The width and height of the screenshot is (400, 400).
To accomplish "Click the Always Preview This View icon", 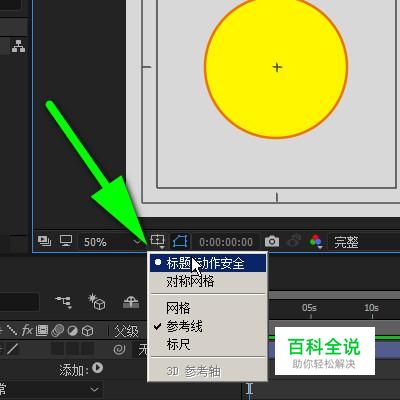I will click(x=44, y=241).
